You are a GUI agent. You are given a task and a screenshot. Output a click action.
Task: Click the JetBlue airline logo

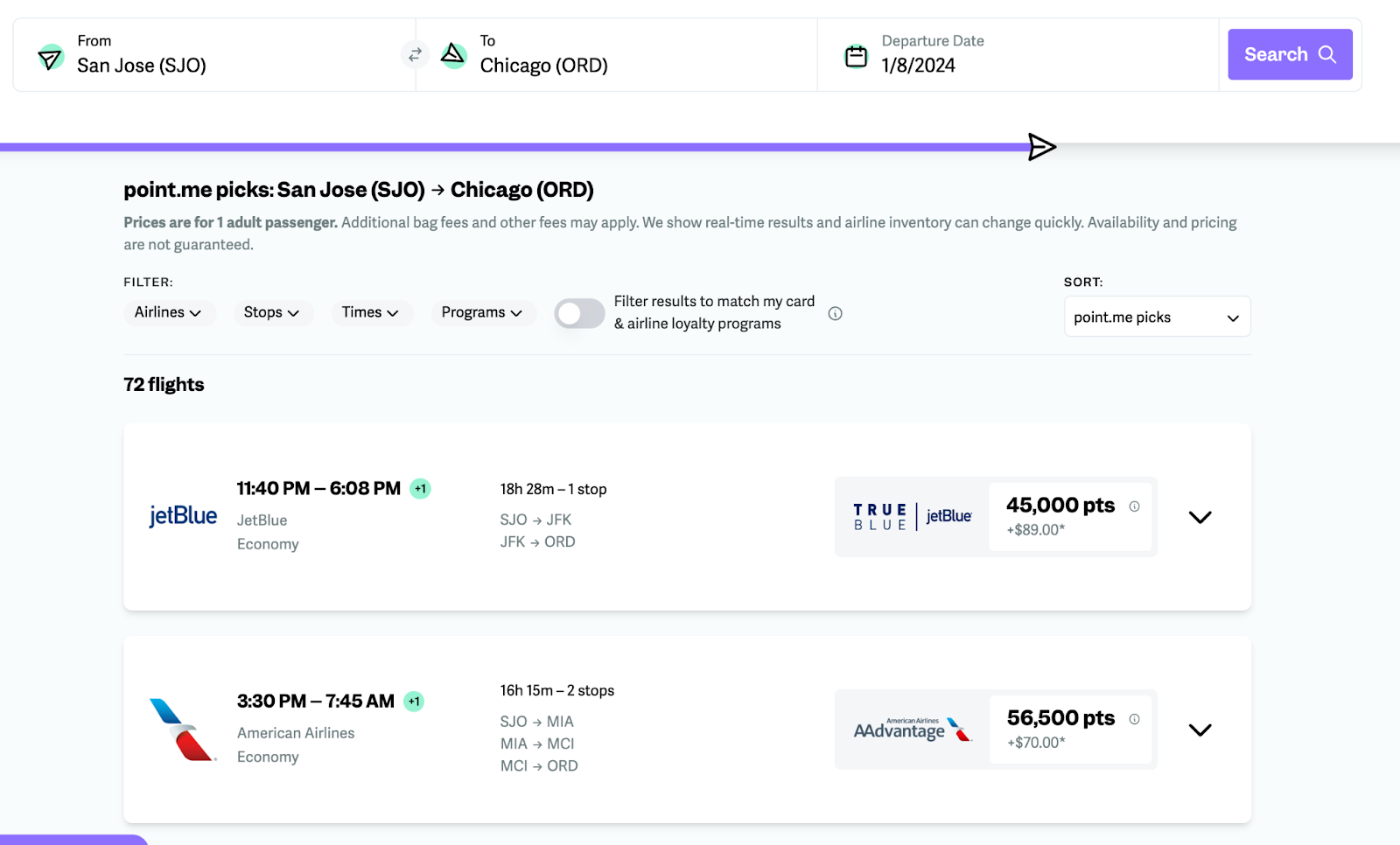click(x=183, y=516)
